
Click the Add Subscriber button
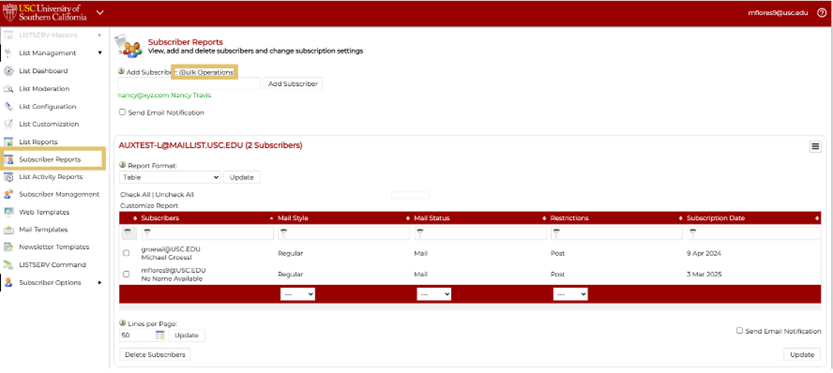(293, 84)
